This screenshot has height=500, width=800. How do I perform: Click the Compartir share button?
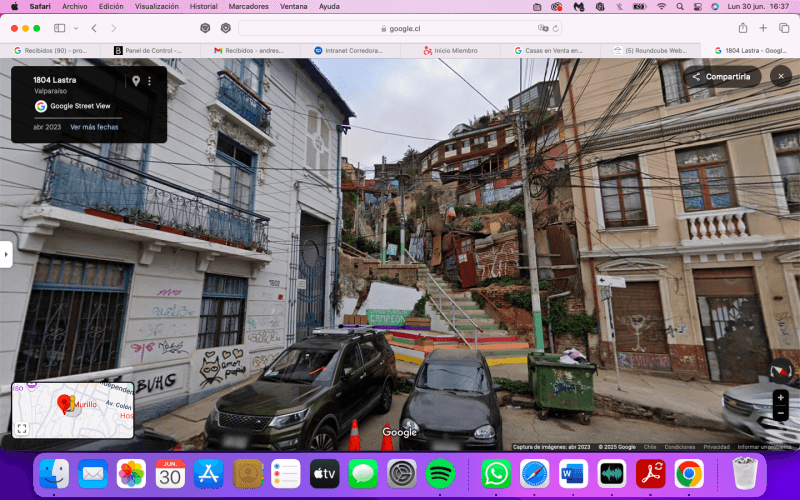click(720, 76)
